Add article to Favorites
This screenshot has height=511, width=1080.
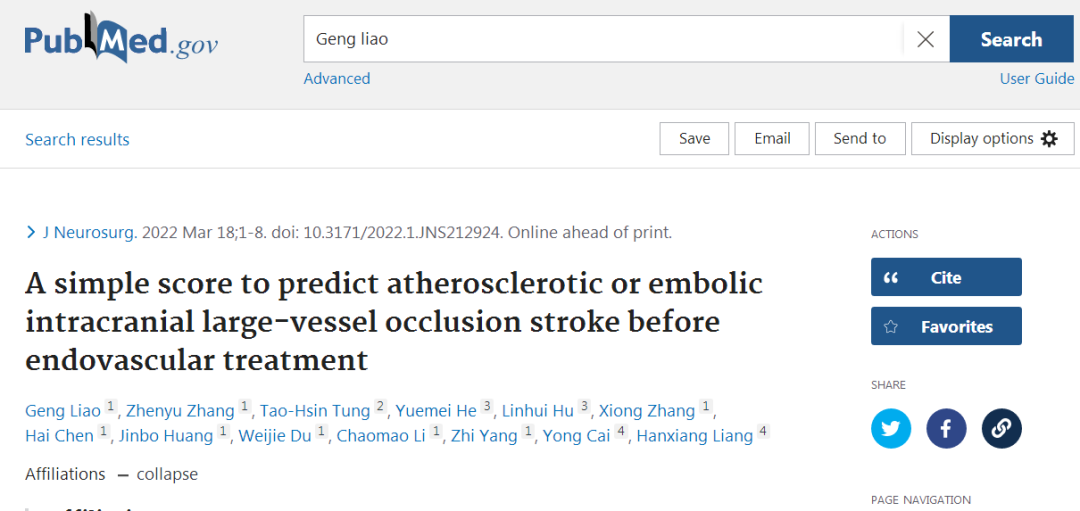tap(946, 327)
